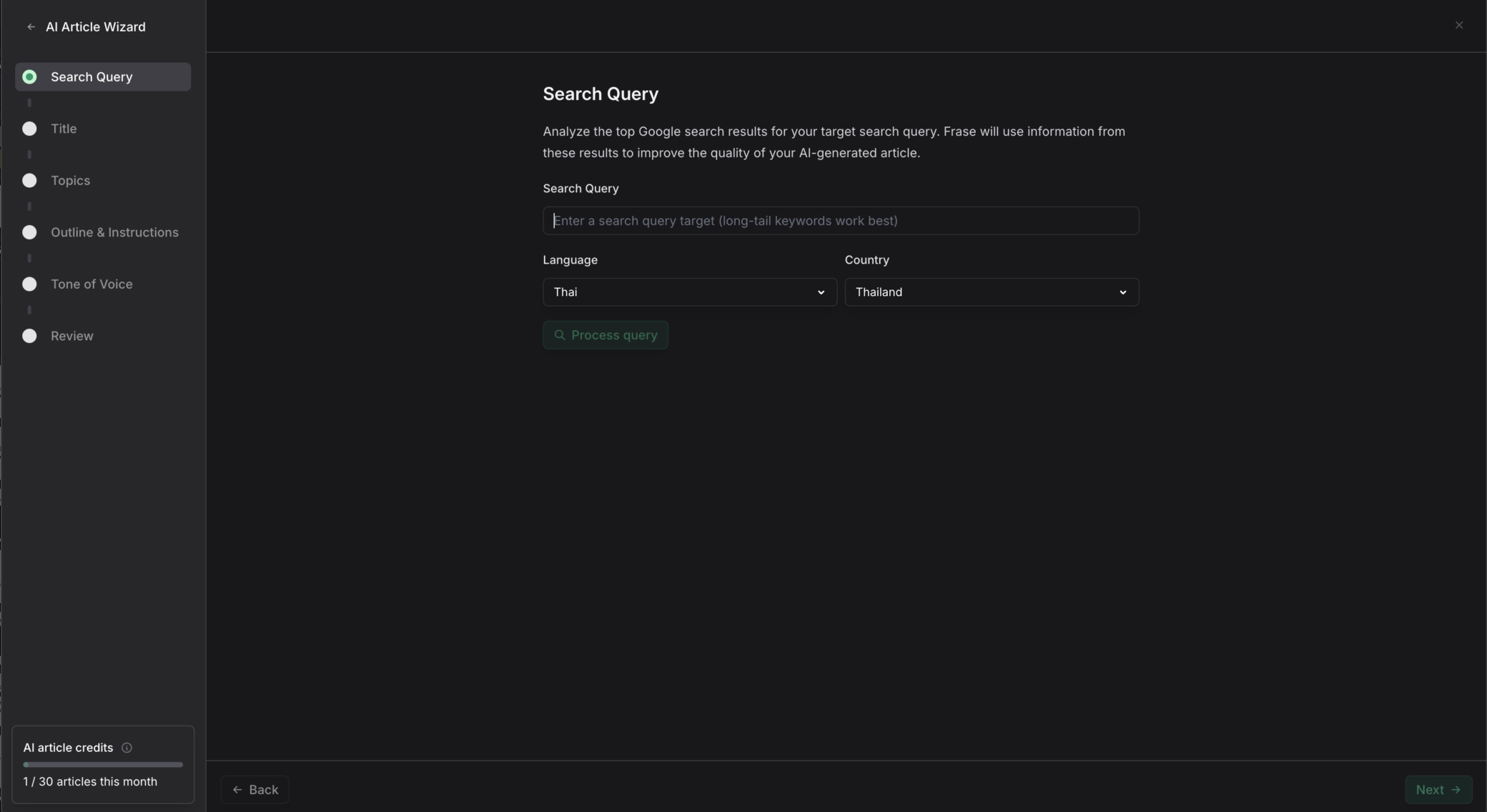Open the Search Query step label
This screenshot has height=812, width=1487.
pos(92,77)
